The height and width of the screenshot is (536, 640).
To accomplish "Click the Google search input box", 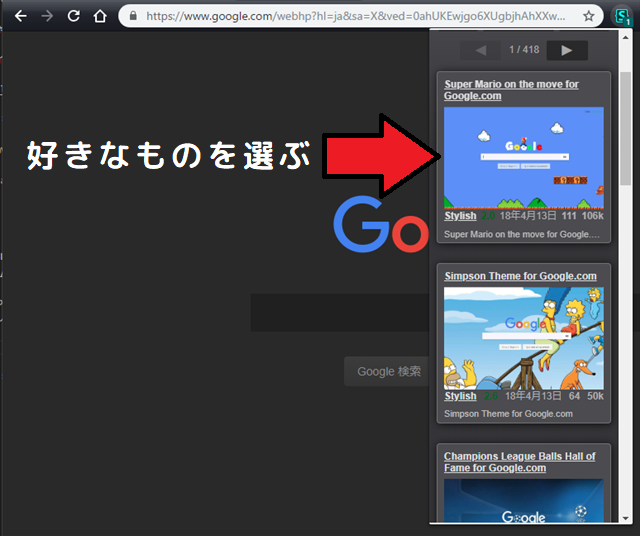I will [340, 312].
